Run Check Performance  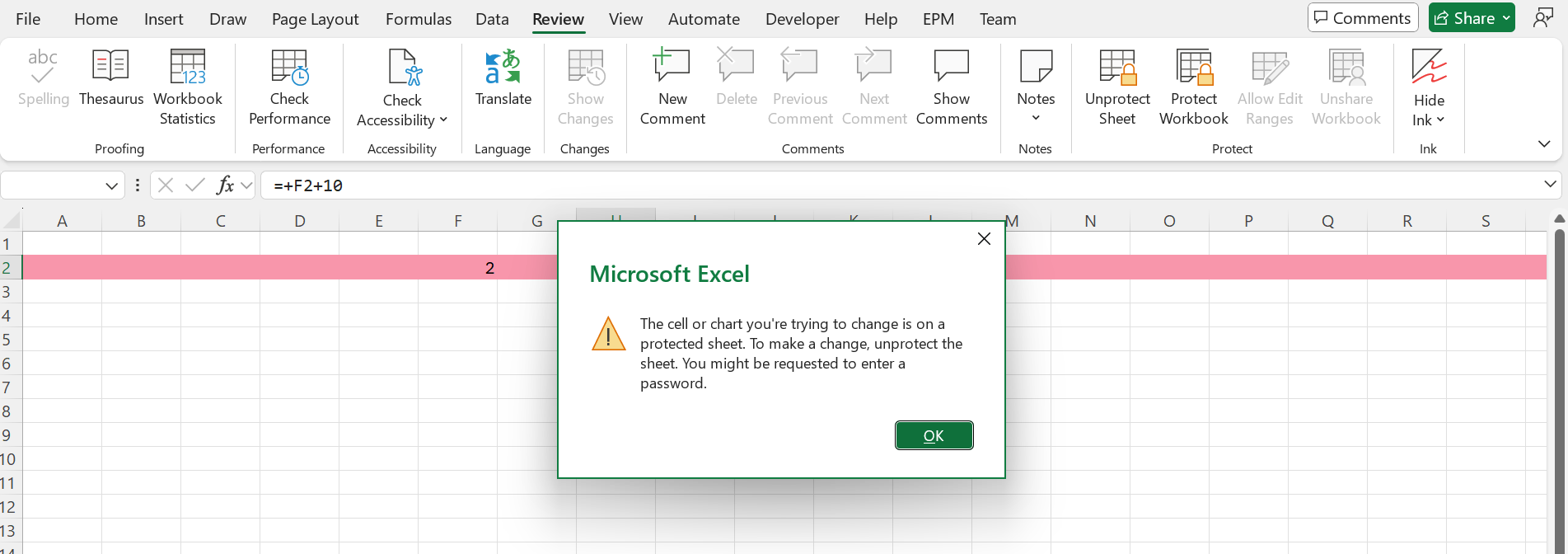coord(289,87)
